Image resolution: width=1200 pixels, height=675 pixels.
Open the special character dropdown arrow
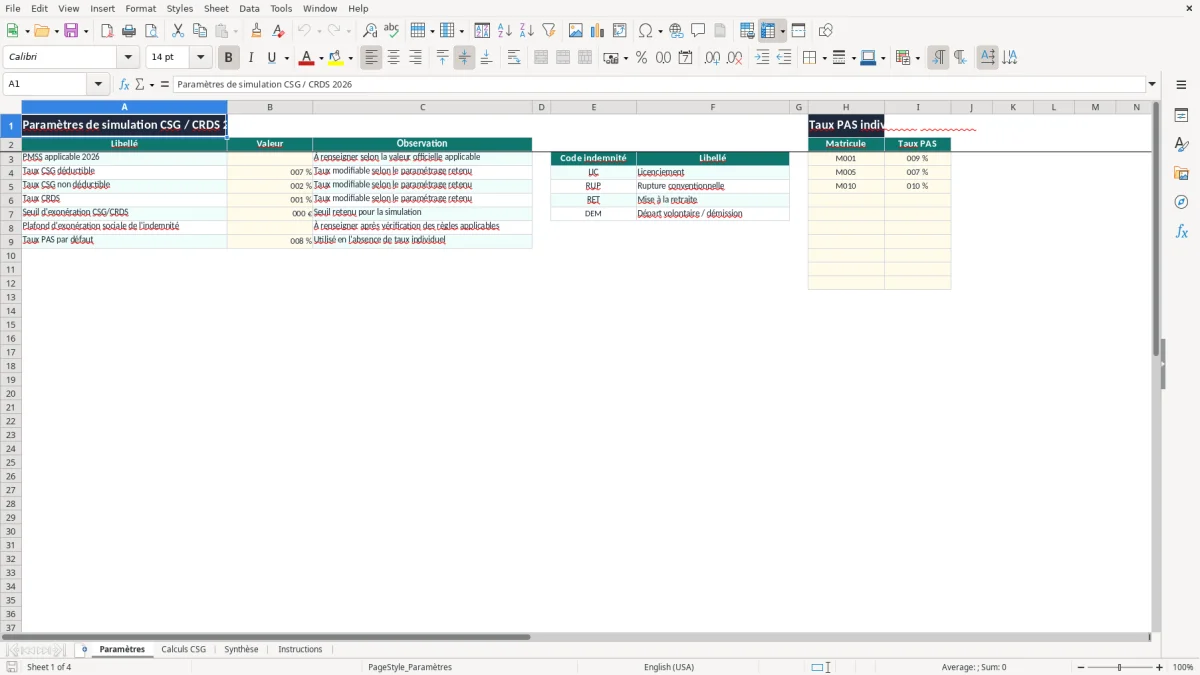coord(661,31)
